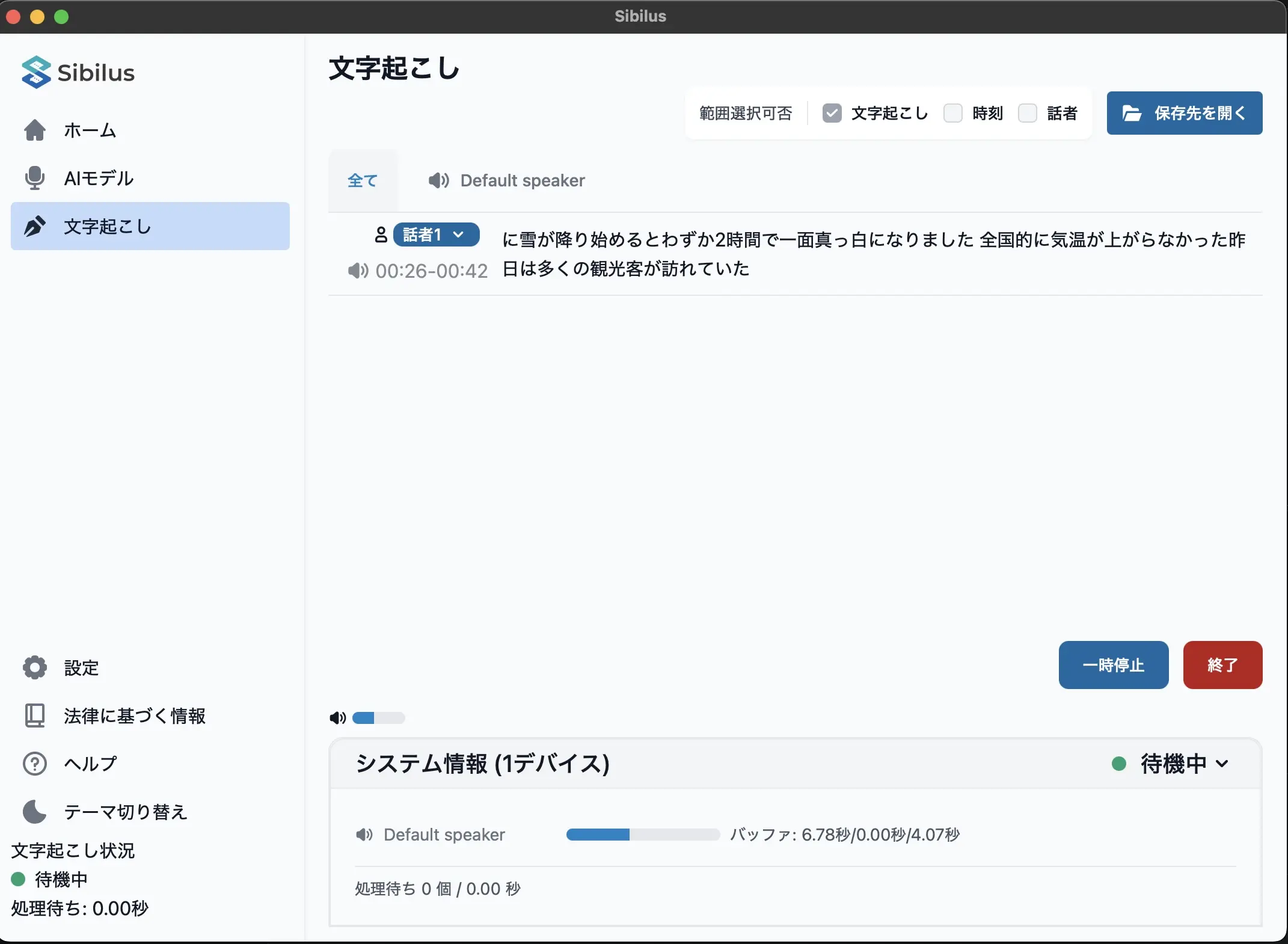Image resolution: width=1288 pixels, height=944 pixels.
Task: Click the microphone icon beside AIモデル
Action: click(35, 178)
